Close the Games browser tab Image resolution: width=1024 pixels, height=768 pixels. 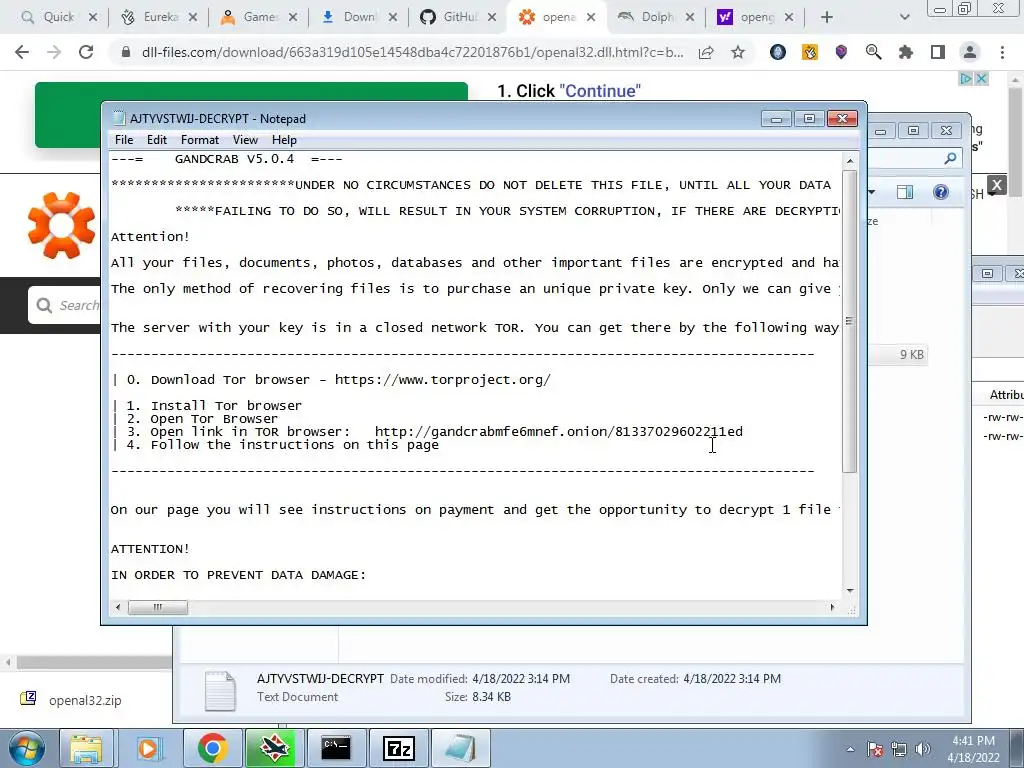[293, 18]
